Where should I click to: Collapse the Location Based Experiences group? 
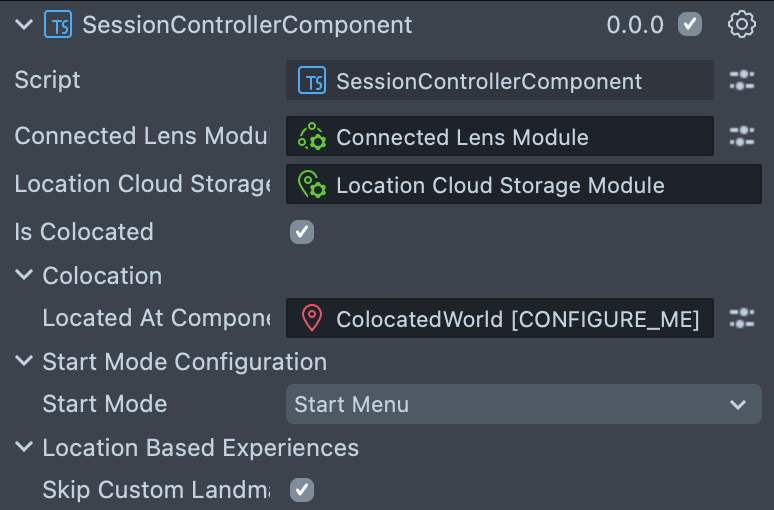tap(24, 448)
